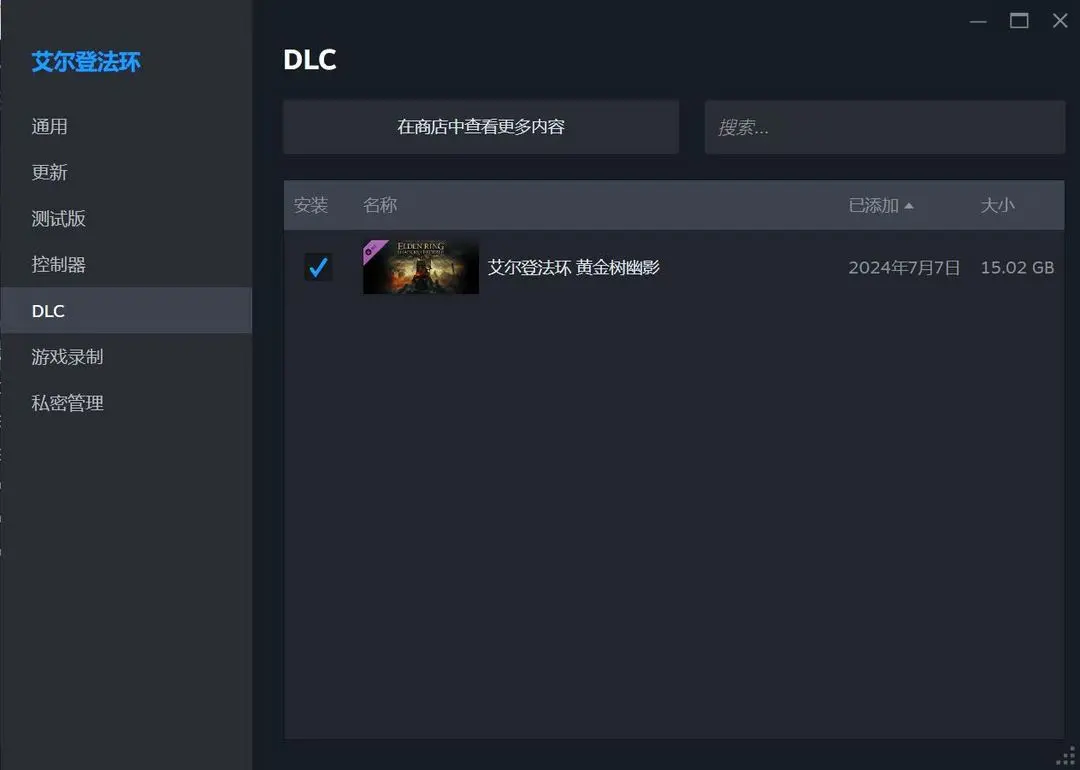The height and width of the screenshot is (770, 1080).
Task: Maximize the properties window
Action: [x=1019, y=21]
